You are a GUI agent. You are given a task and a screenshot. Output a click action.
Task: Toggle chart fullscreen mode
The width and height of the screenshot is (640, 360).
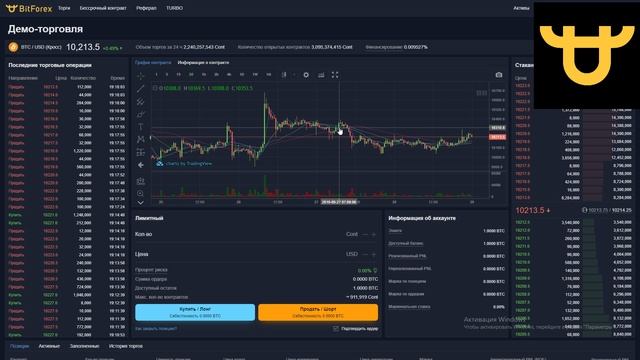[335, 75]
